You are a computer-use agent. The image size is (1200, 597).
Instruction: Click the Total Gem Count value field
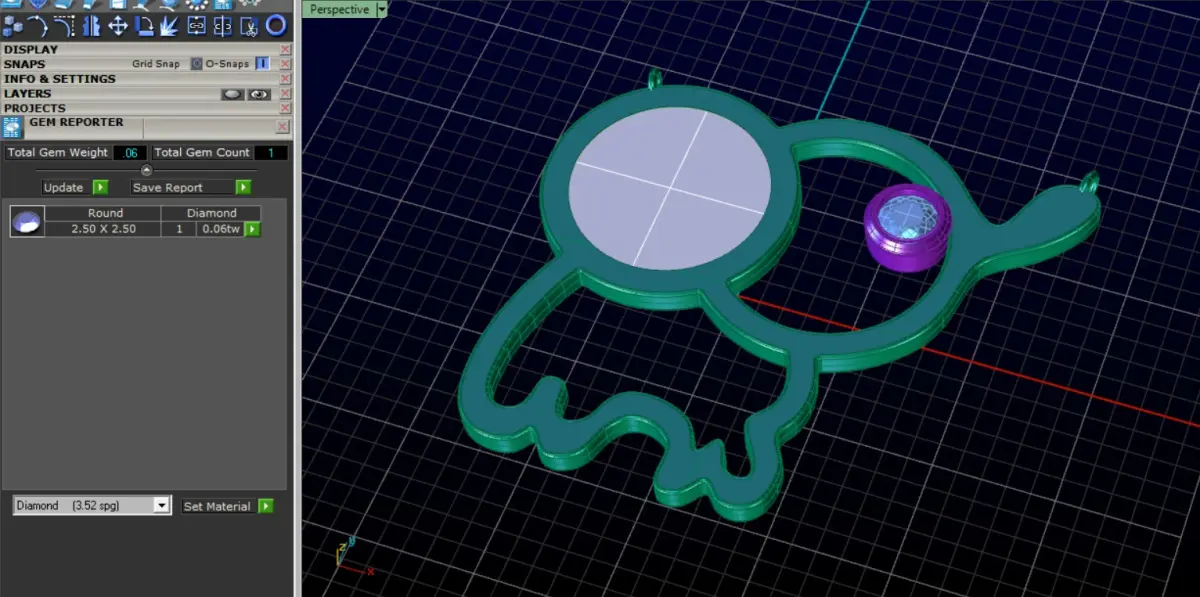tap(271, 153)
